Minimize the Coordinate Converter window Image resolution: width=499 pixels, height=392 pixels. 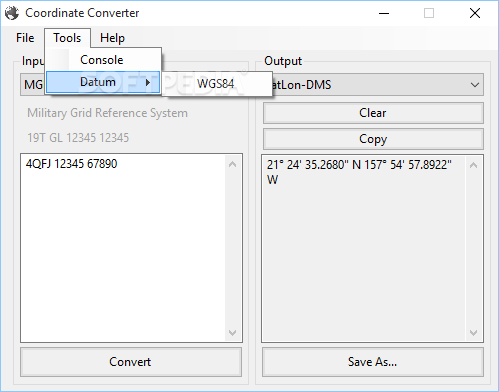pos(384,13)
